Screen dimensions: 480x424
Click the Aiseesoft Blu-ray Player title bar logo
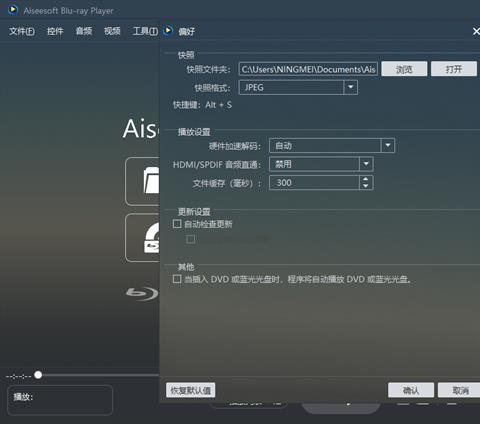pyautogui.click(x=13, y=10)
